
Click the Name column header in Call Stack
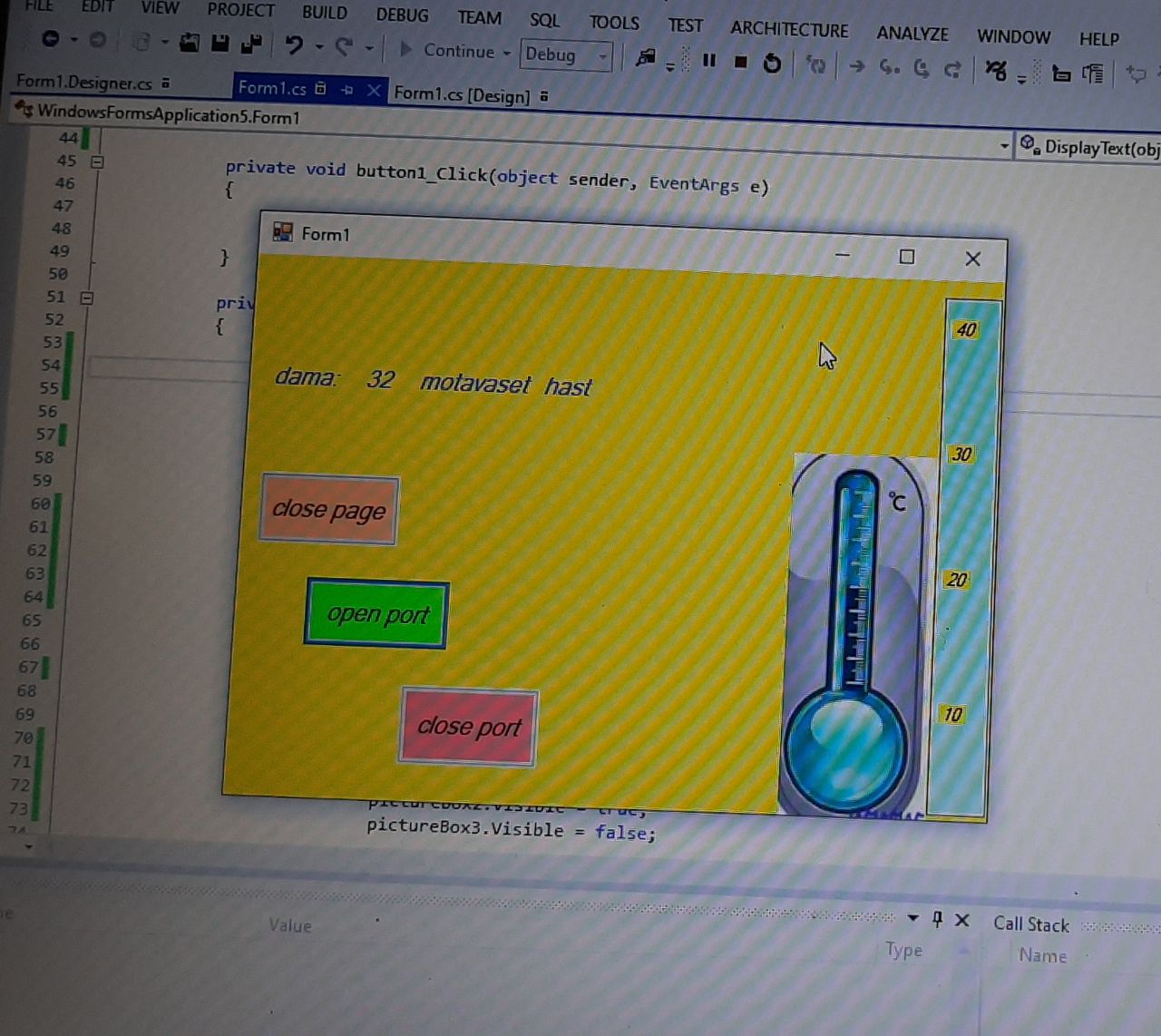click(1043, 955)
